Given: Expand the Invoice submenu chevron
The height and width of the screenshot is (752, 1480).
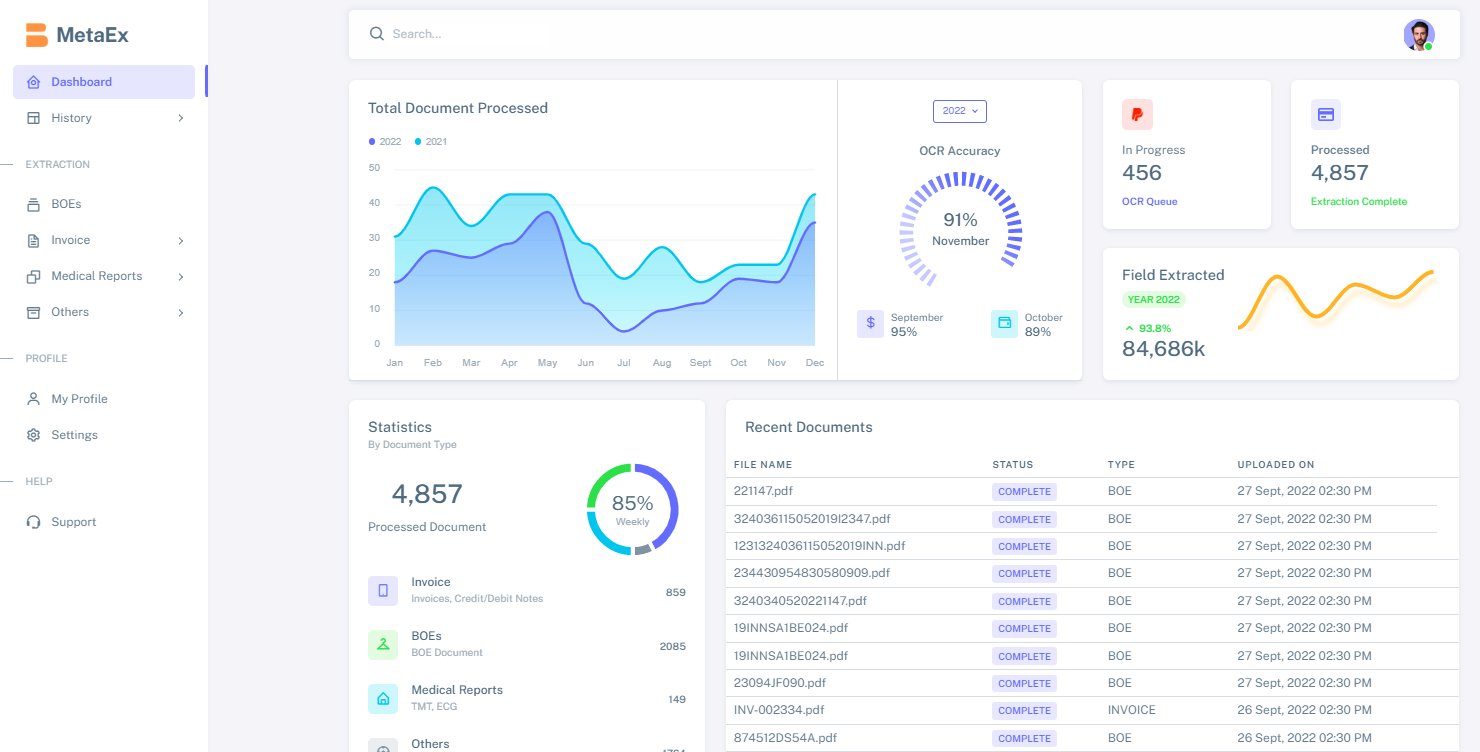Looking at the screenshot, I should pos(181,241).
